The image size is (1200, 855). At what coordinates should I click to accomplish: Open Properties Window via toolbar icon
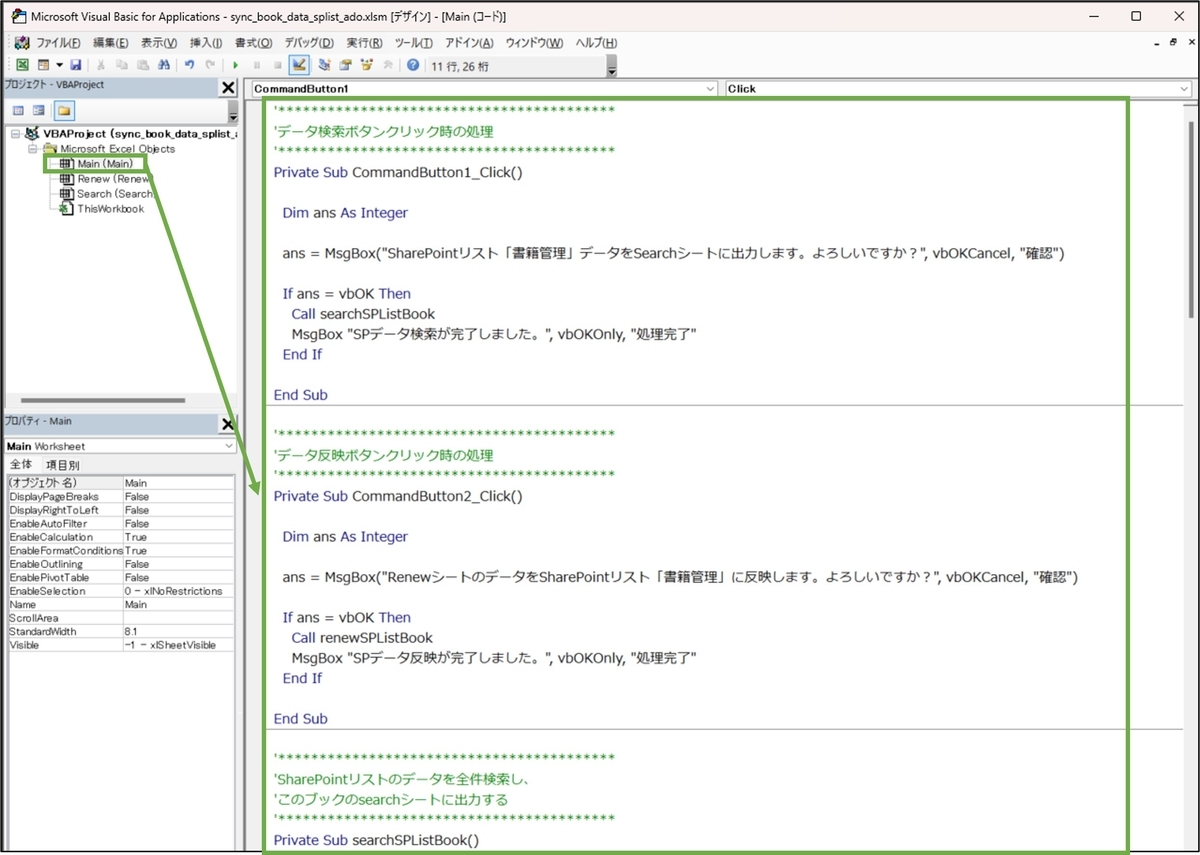pyautogui.click(x=345, y=65)
